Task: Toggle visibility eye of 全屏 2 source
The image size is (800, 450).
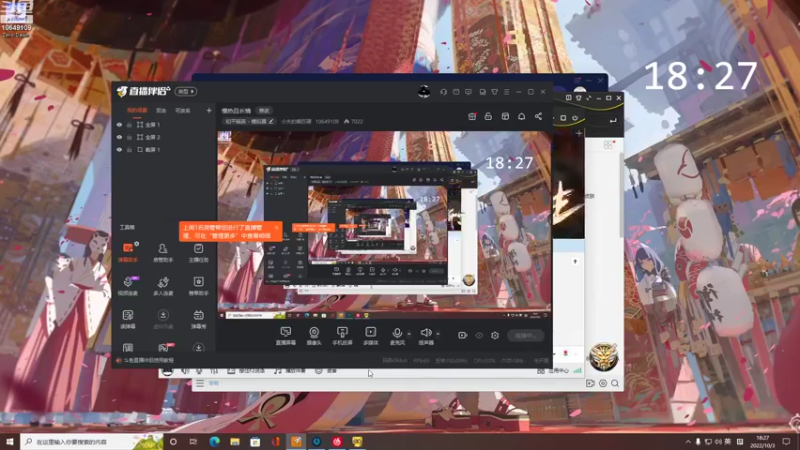Action: (x=119, y=137)
